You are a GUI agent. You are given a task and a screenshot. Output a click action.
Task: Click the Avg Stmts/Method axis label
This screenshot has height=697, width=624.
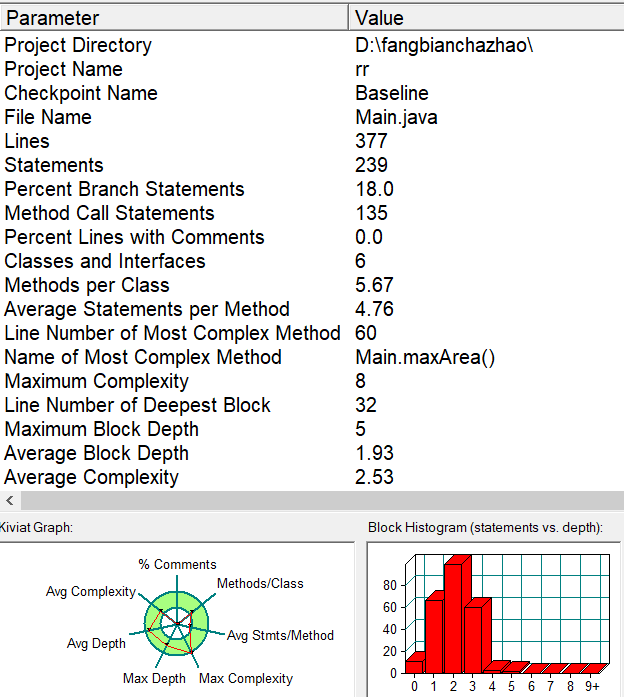[x=280, y=636]
